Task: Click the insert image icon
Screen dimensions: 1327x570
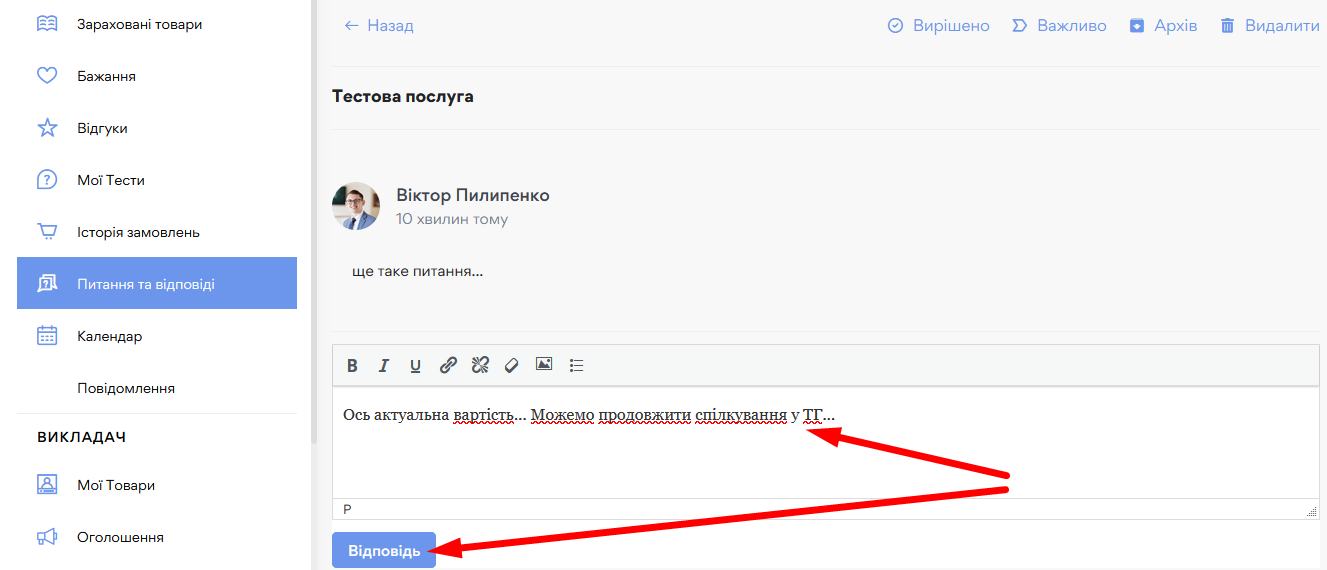Action: 544,365
